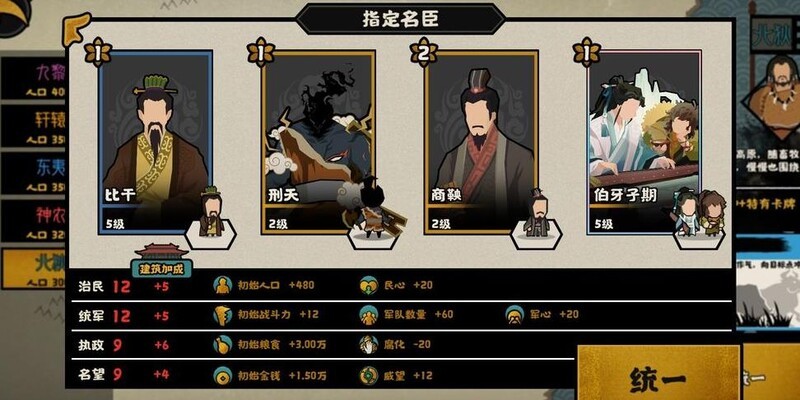Image resolution: width=800 pixels, height=400 pixels.
Task: Click the 初始粮食 icon
Action: (222, 344)
